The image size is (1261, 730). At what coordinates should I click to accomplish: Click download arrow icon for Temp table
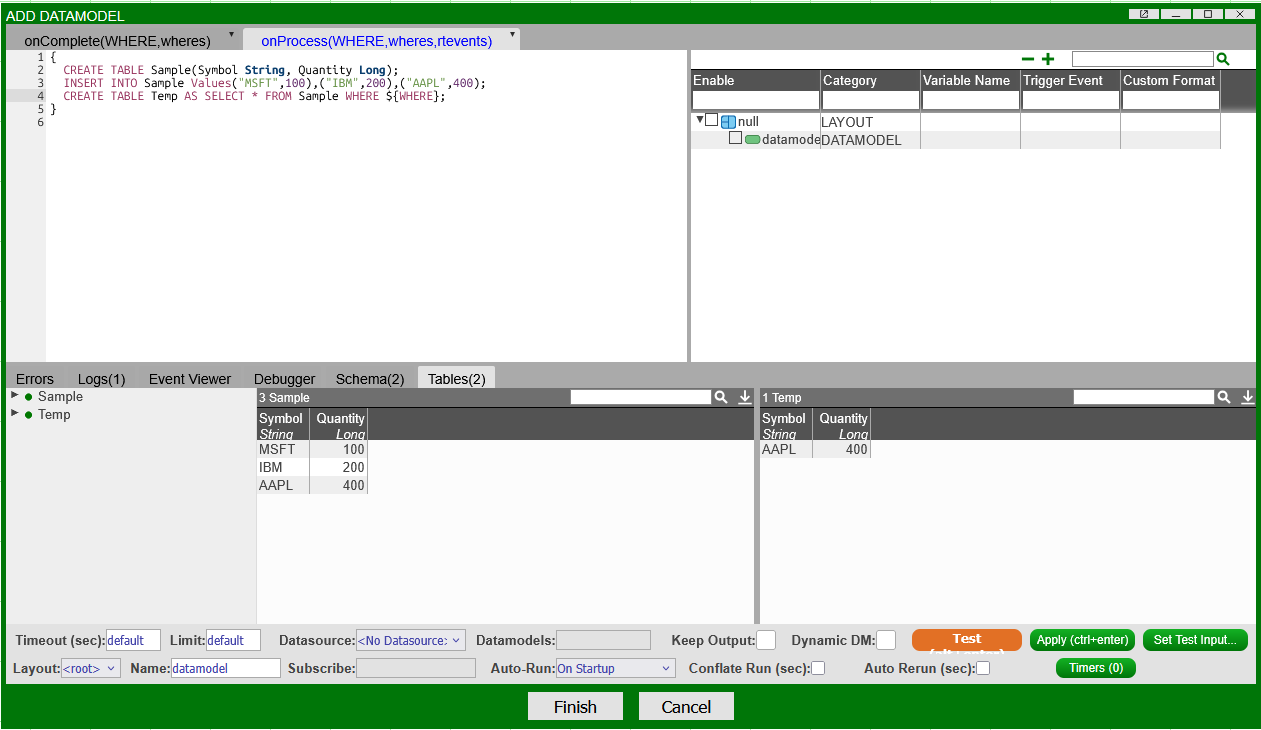tap(1248, 397)
